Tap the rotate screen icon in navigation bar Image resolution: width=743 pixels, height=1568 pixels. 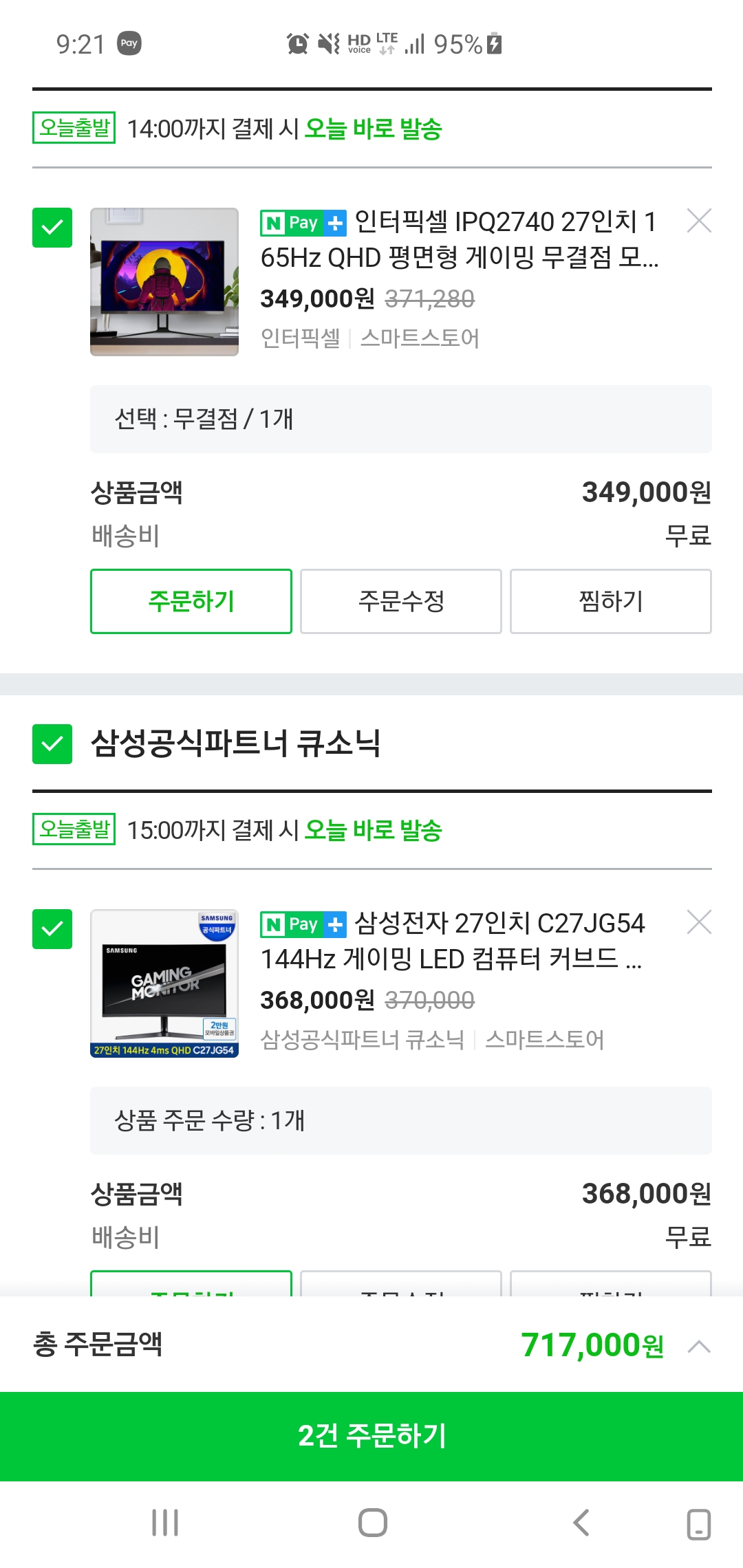(x=699, y=1524)
